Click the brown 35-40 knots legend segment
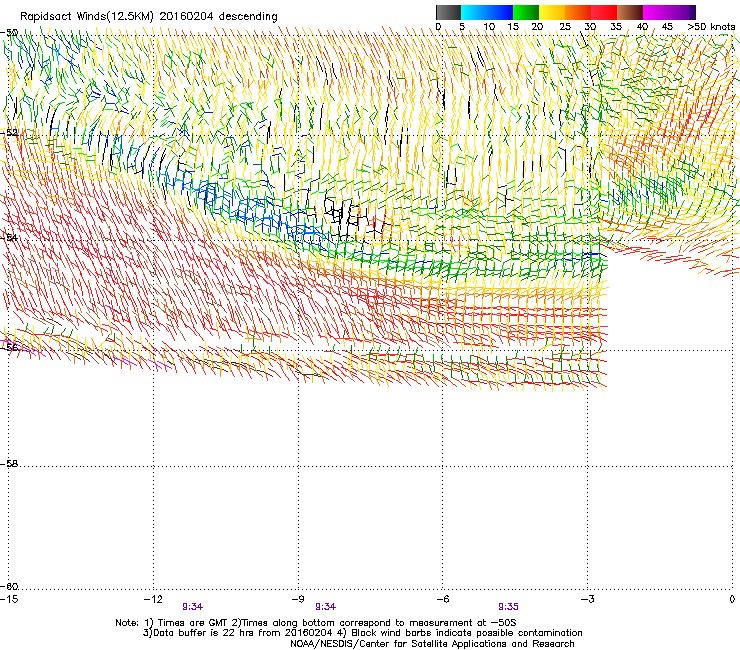This screenshot has height=650, width=740. pos(630,12)
